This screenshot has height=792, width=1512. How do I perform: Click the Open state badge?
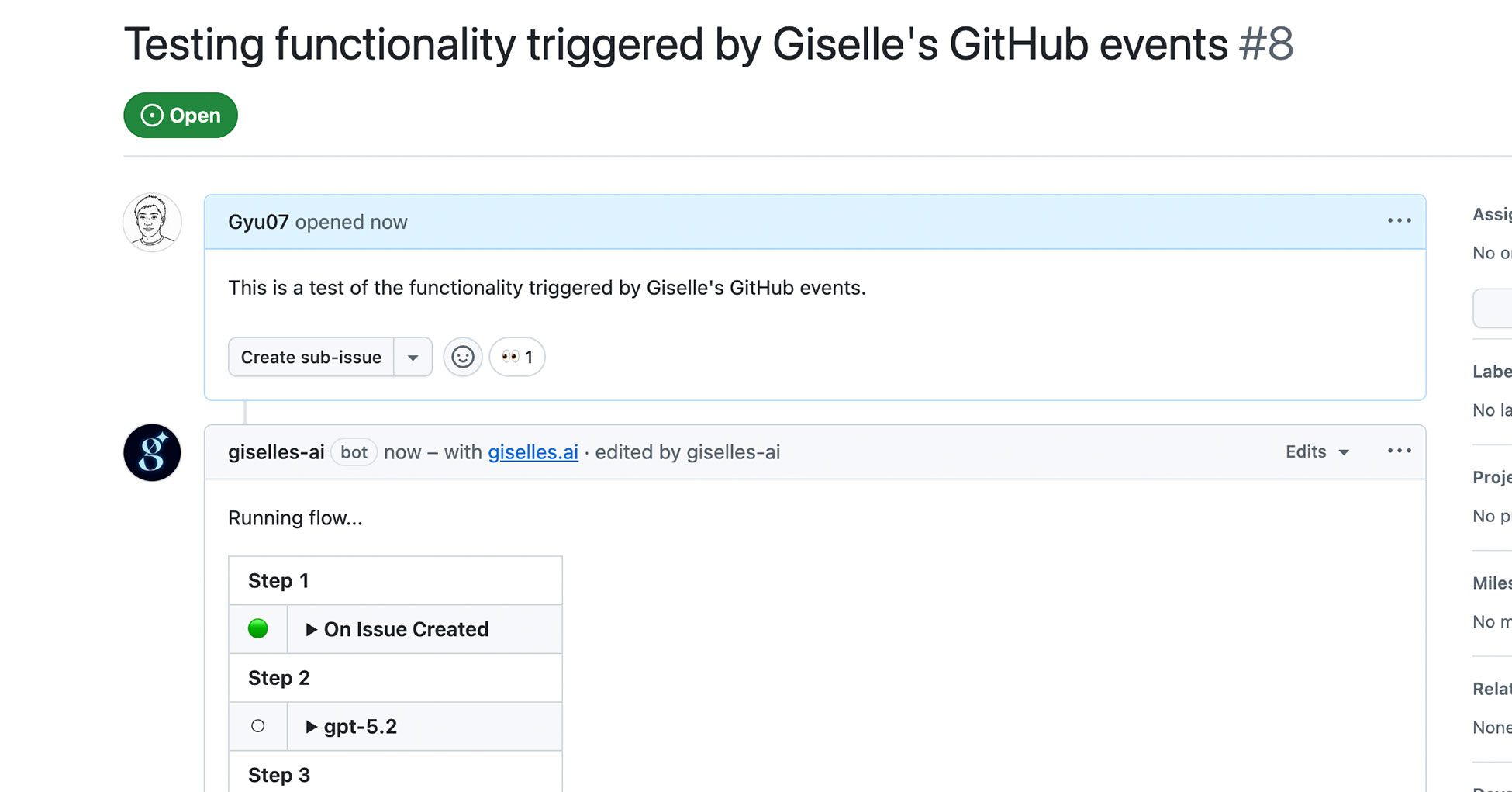180,115
